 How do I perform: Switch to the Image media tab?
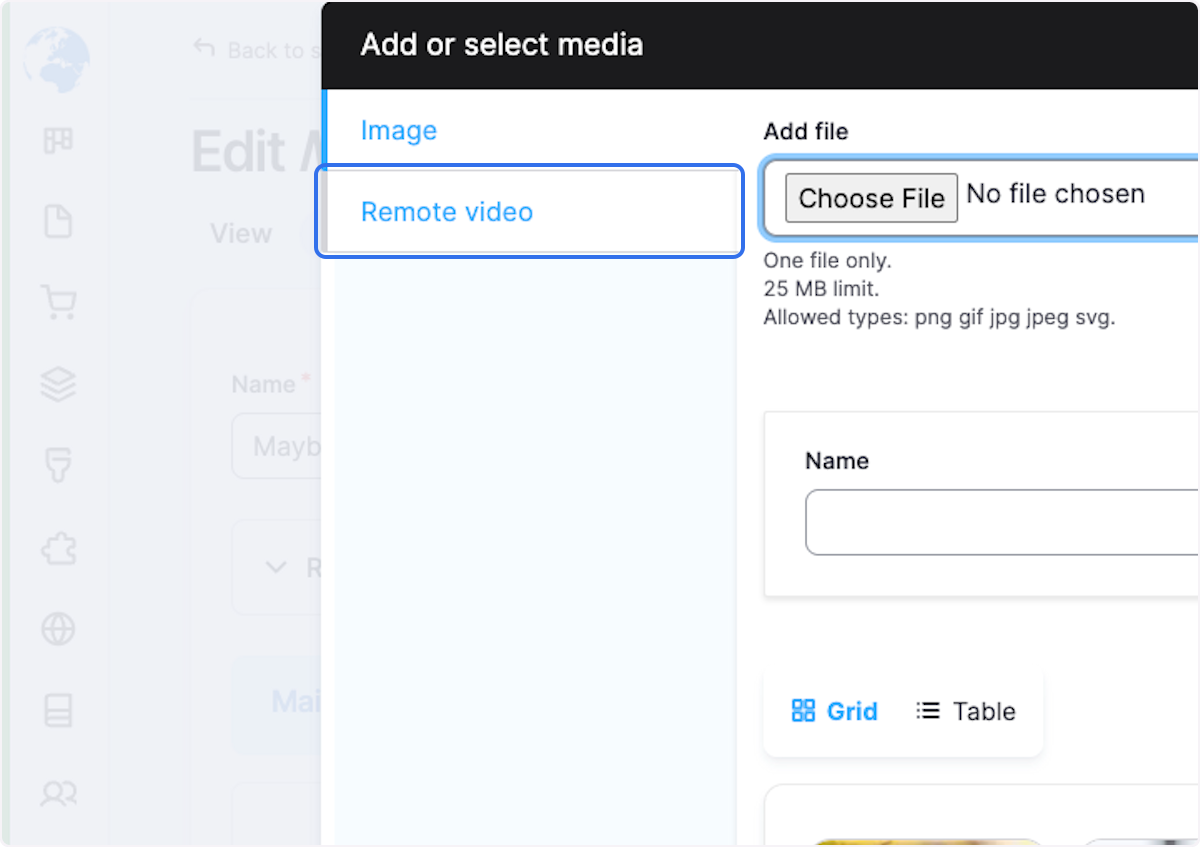[x=398, y=130]
